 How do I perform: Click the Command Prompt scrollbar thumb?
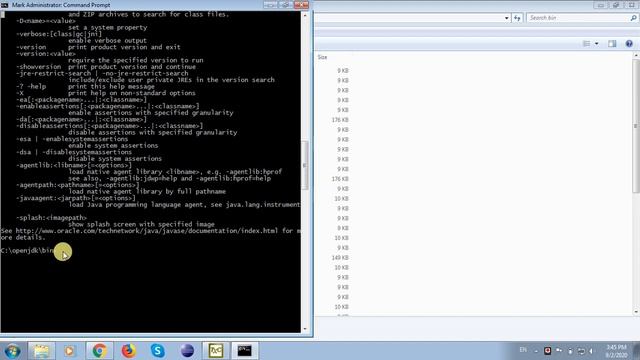304,165
